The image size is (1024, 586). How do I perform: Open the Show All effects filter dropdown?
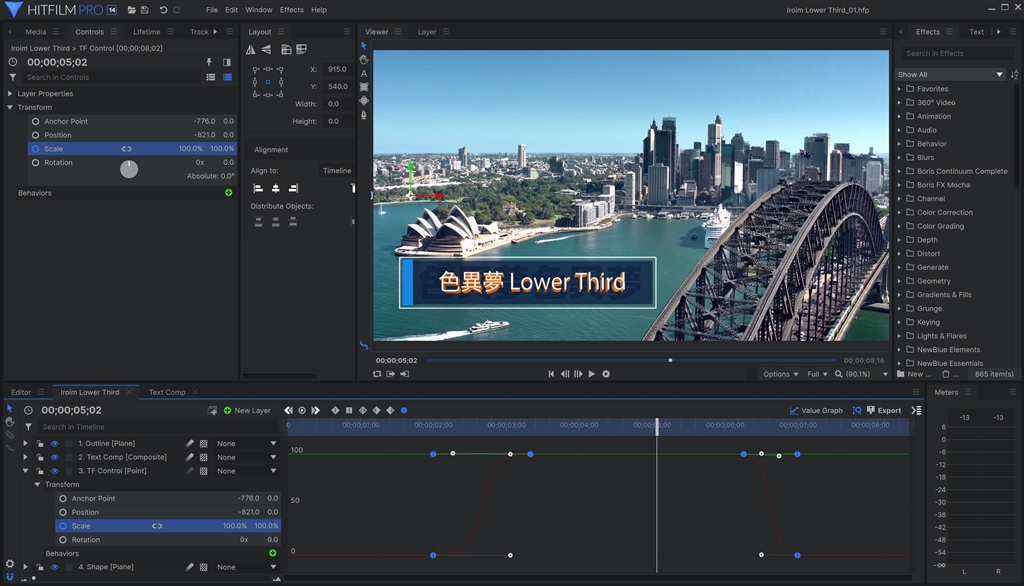950,74
